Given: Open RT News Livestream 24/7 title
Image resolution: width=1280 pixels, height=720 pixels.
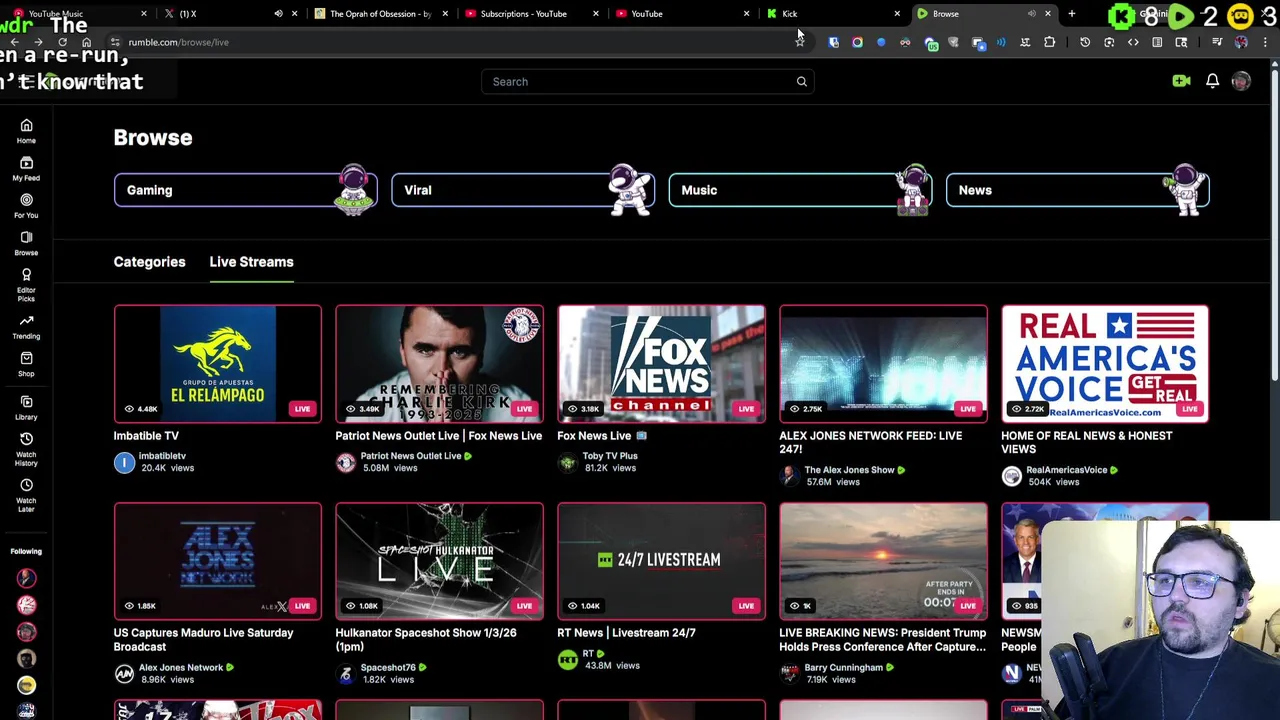Looking at the screenshot, I should [x=626, y=633].
